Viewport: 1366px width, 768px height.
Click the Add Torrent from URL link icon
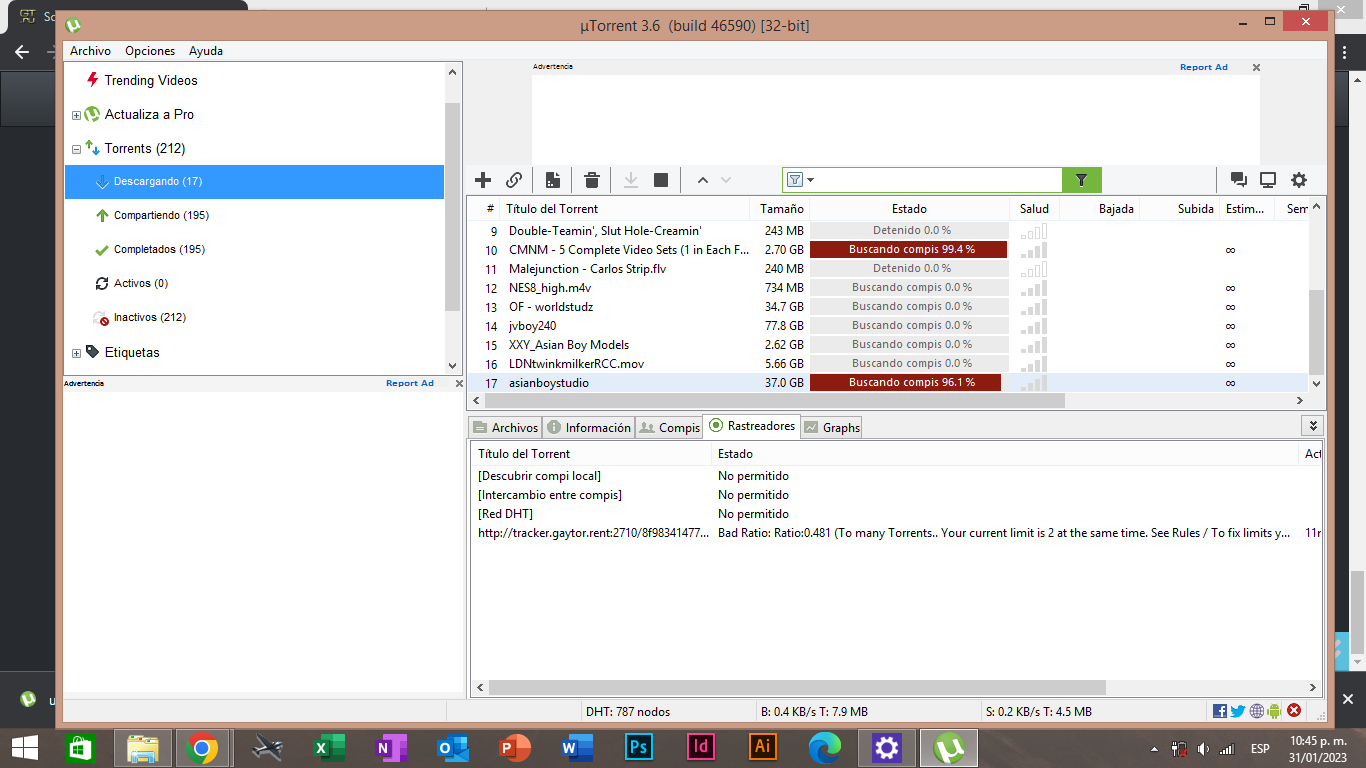(x=514, y=180)
